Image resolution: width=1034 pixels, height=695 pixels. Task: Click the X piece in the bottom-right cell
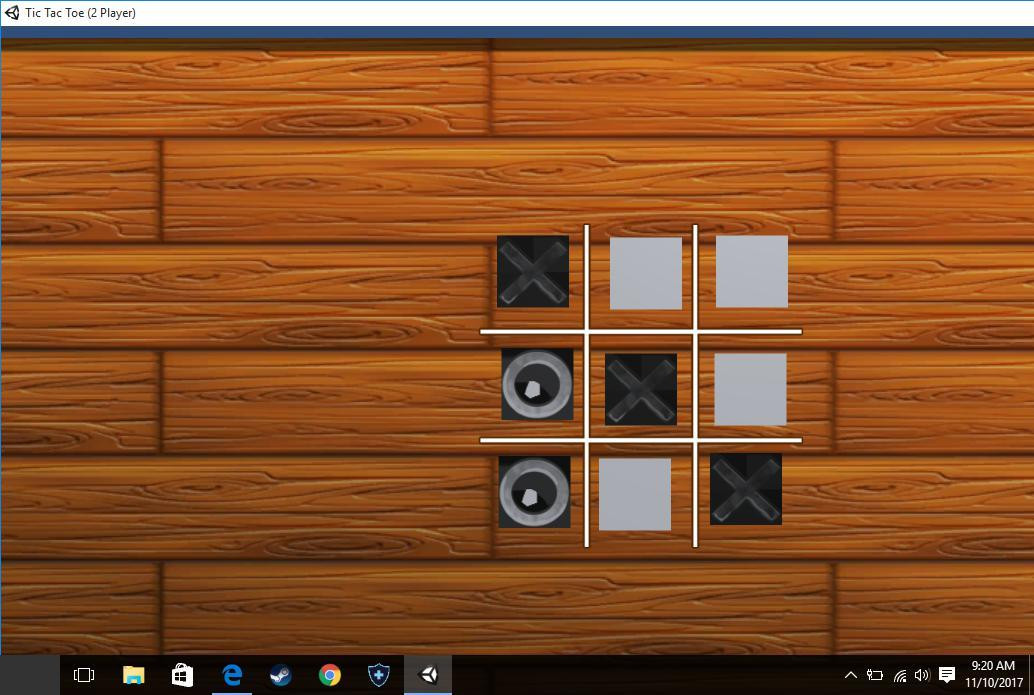[746, 489]
